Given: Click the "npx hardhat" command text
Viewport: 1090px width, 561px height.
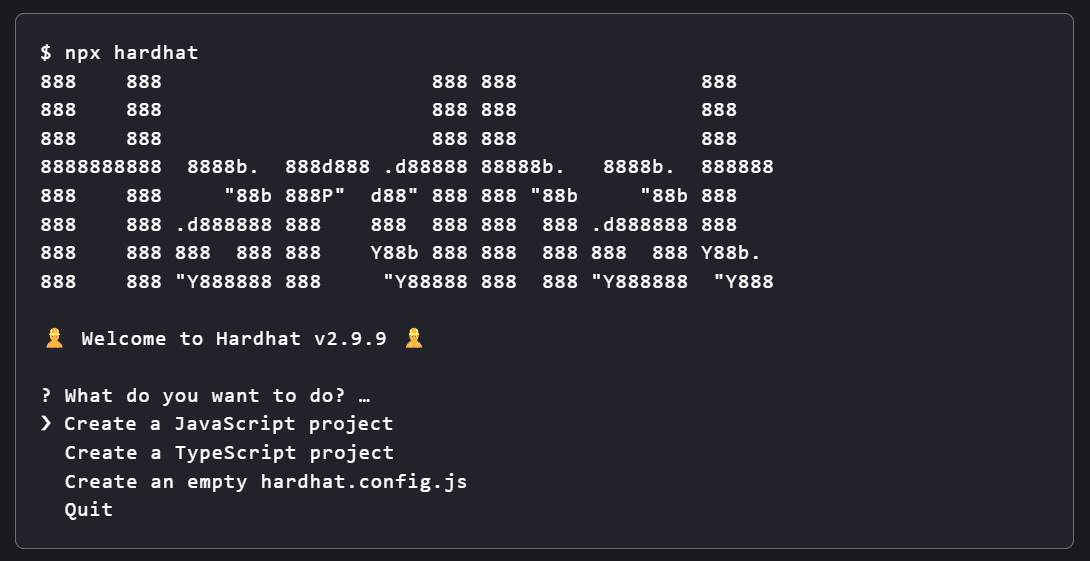Looking at the screenshot, I should pyautogui.click(x=131, y=53).
